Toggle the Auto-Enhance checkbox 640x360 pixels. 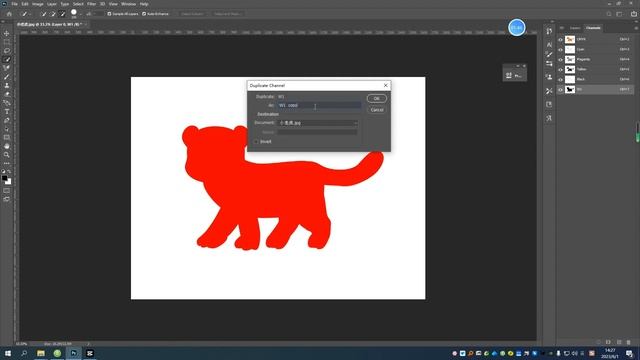(144, 14)
